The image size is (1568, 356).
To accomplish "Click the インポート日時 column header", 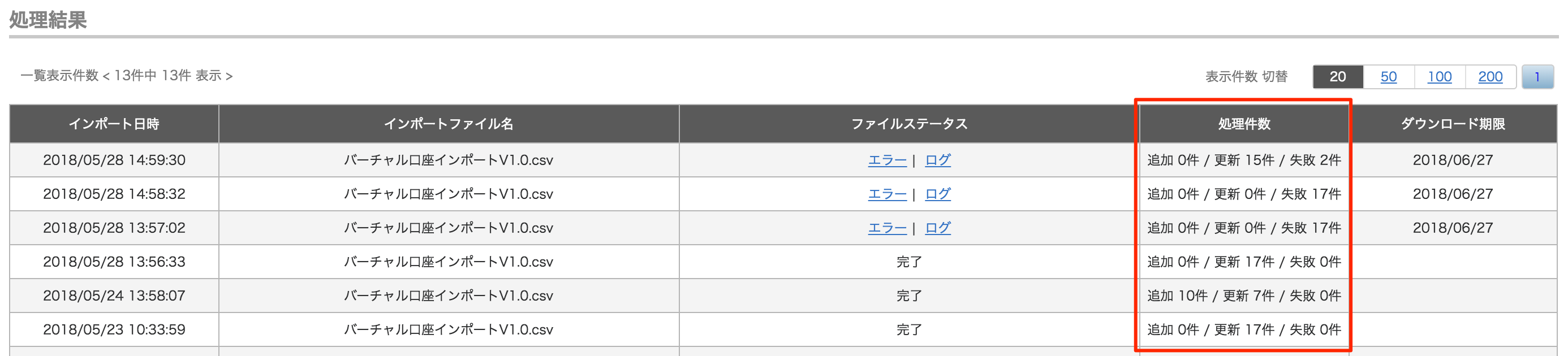I will point(114,124).
